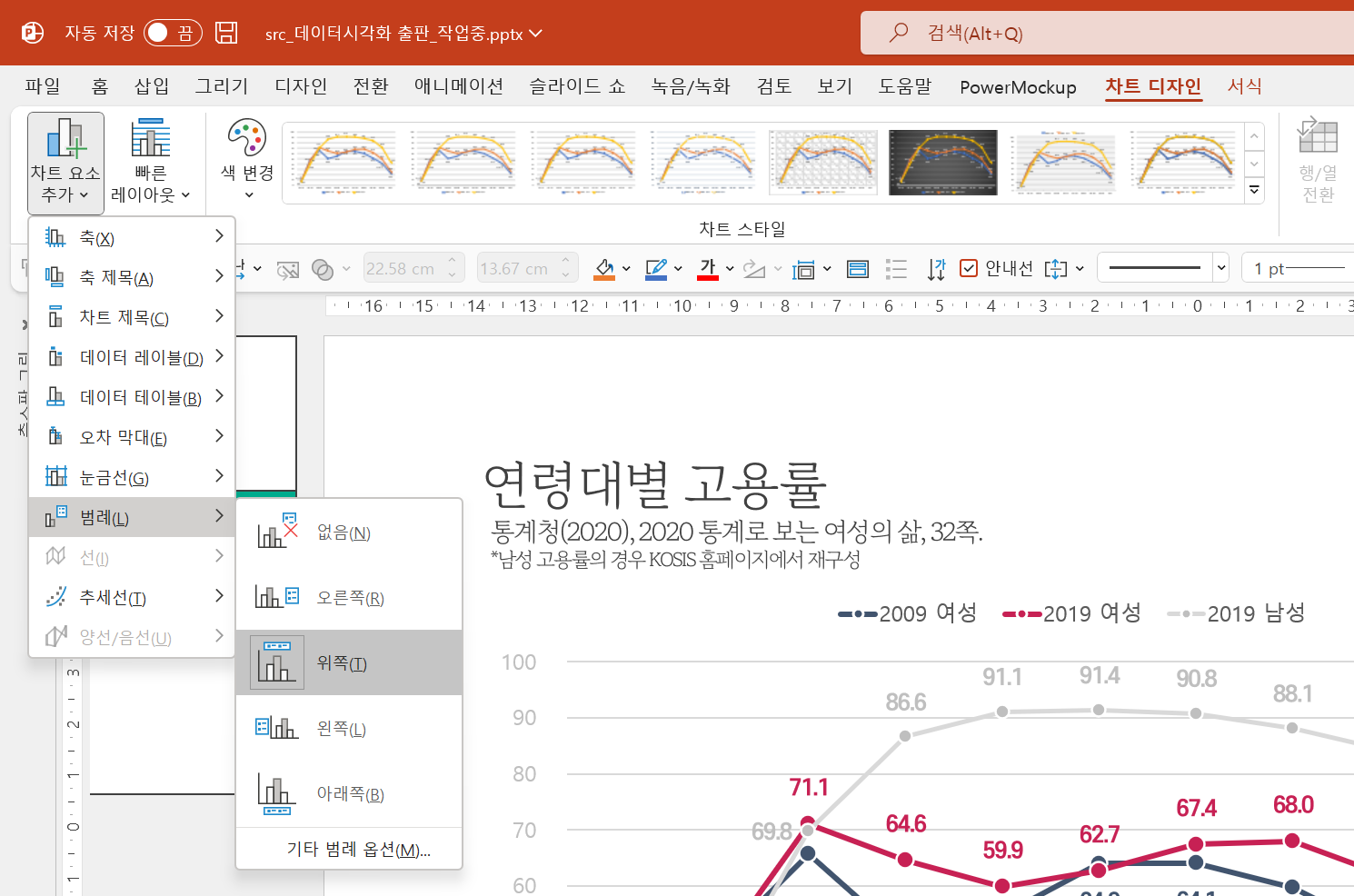Click the Change Colors (색 변경) palette icon
This screenshot has width=1354, height=896.
coord(247,138)
